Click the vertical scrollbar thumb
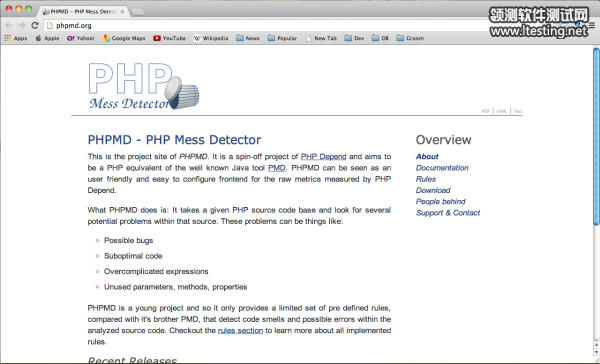This screenshot has height=364, width=600. point(596,136)
